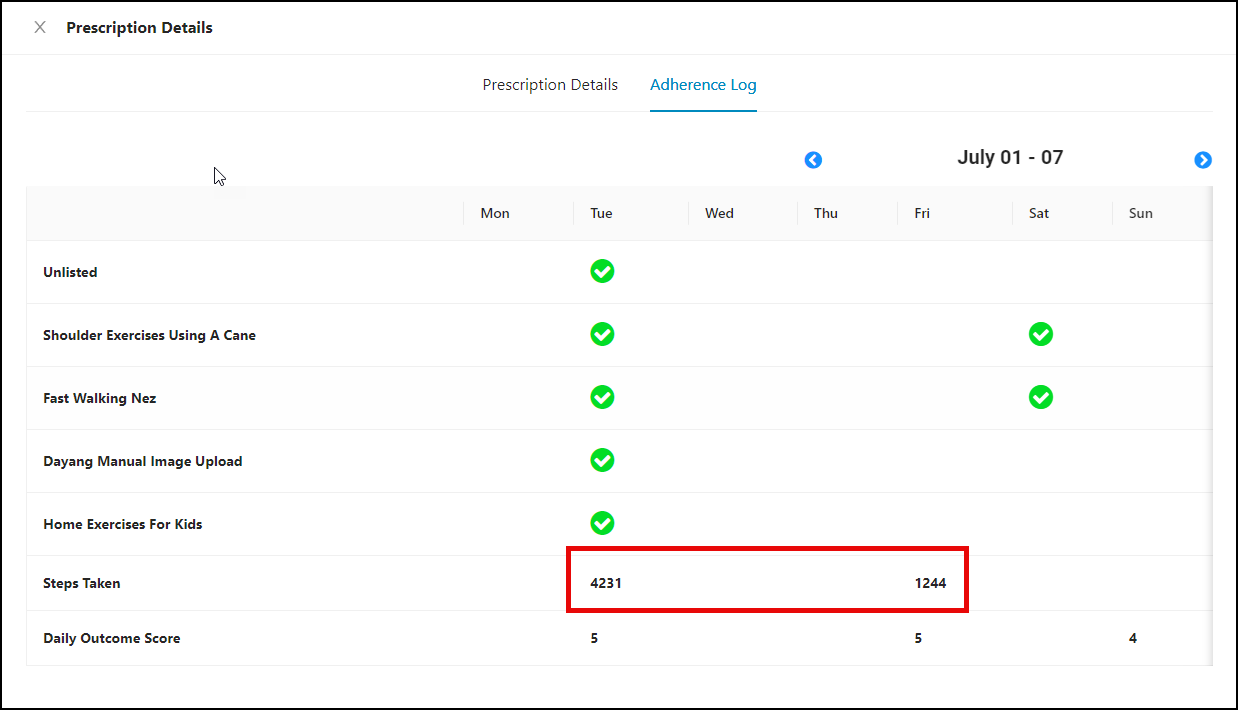Click the Home Exercises For Kids label

(x=123, y=524)
